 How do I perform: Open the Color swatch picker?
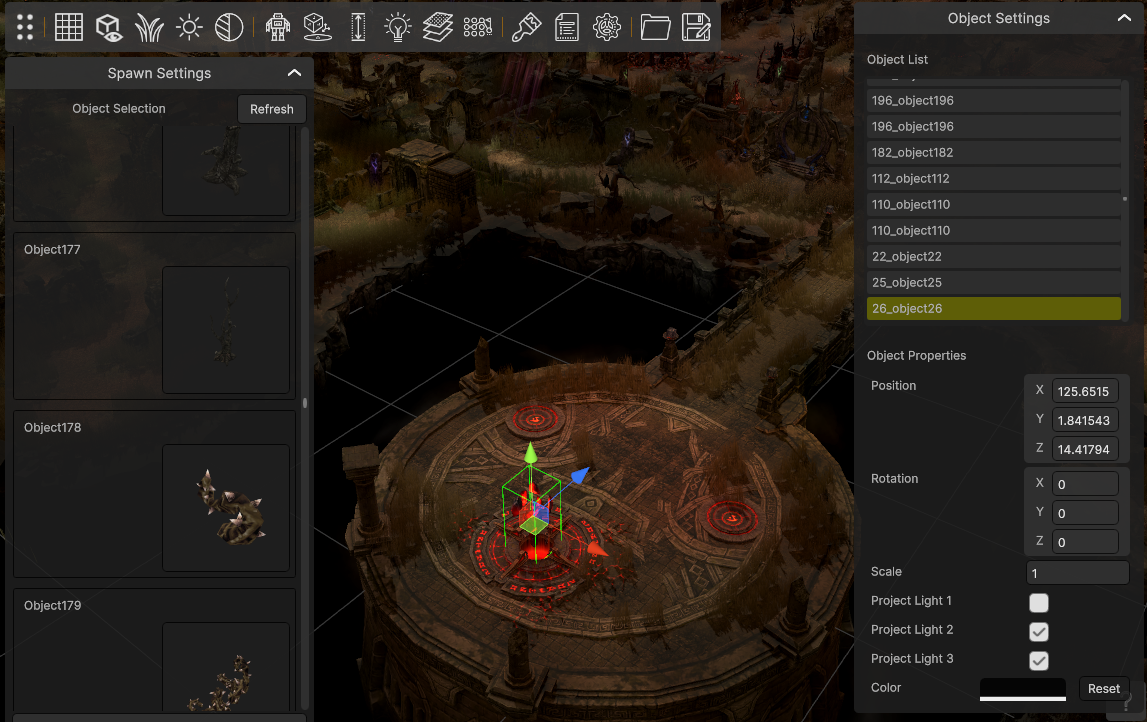click(1023, 689)
